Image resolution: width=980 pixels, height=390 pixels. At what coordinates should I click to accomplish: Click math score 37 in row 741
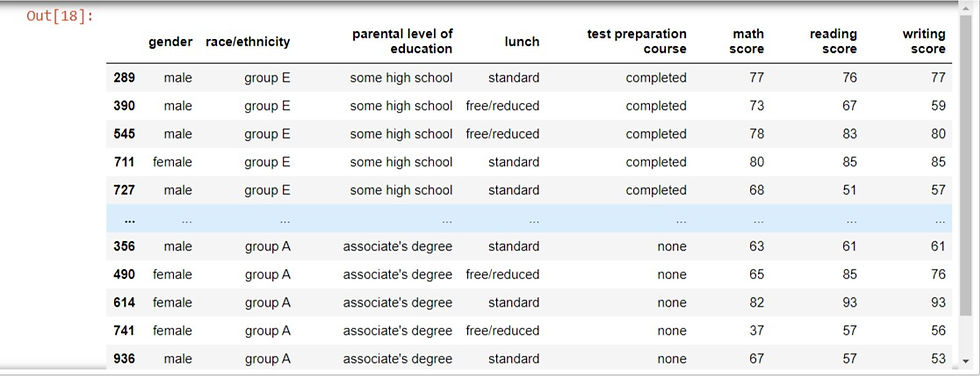tap(756, 331)
